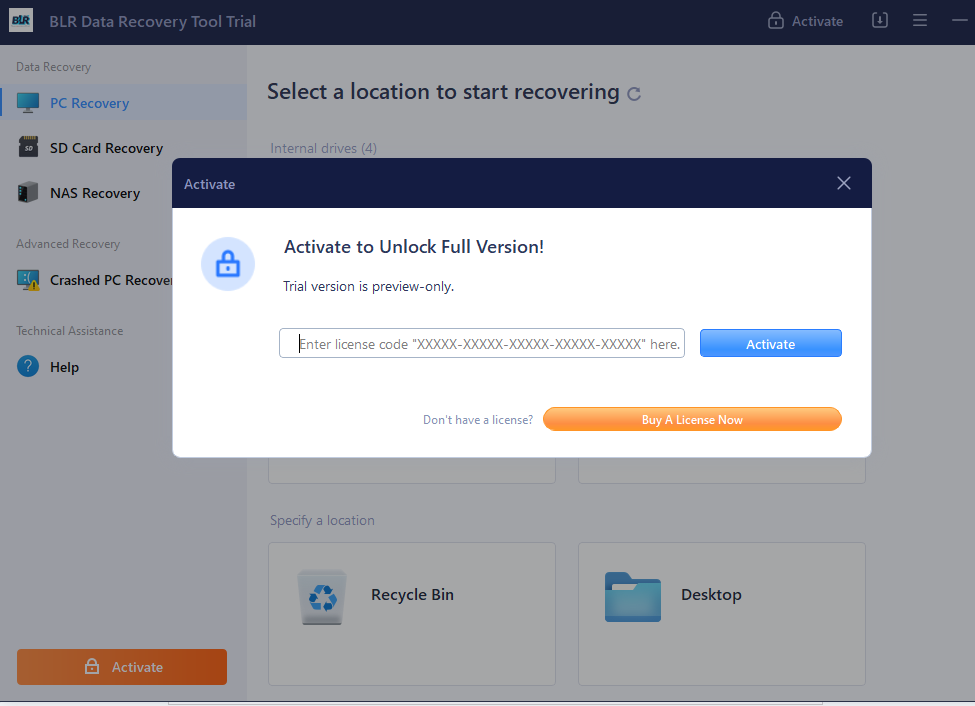Select the Recycle Bin location
The image size is (975, 706).
point(412,614)
